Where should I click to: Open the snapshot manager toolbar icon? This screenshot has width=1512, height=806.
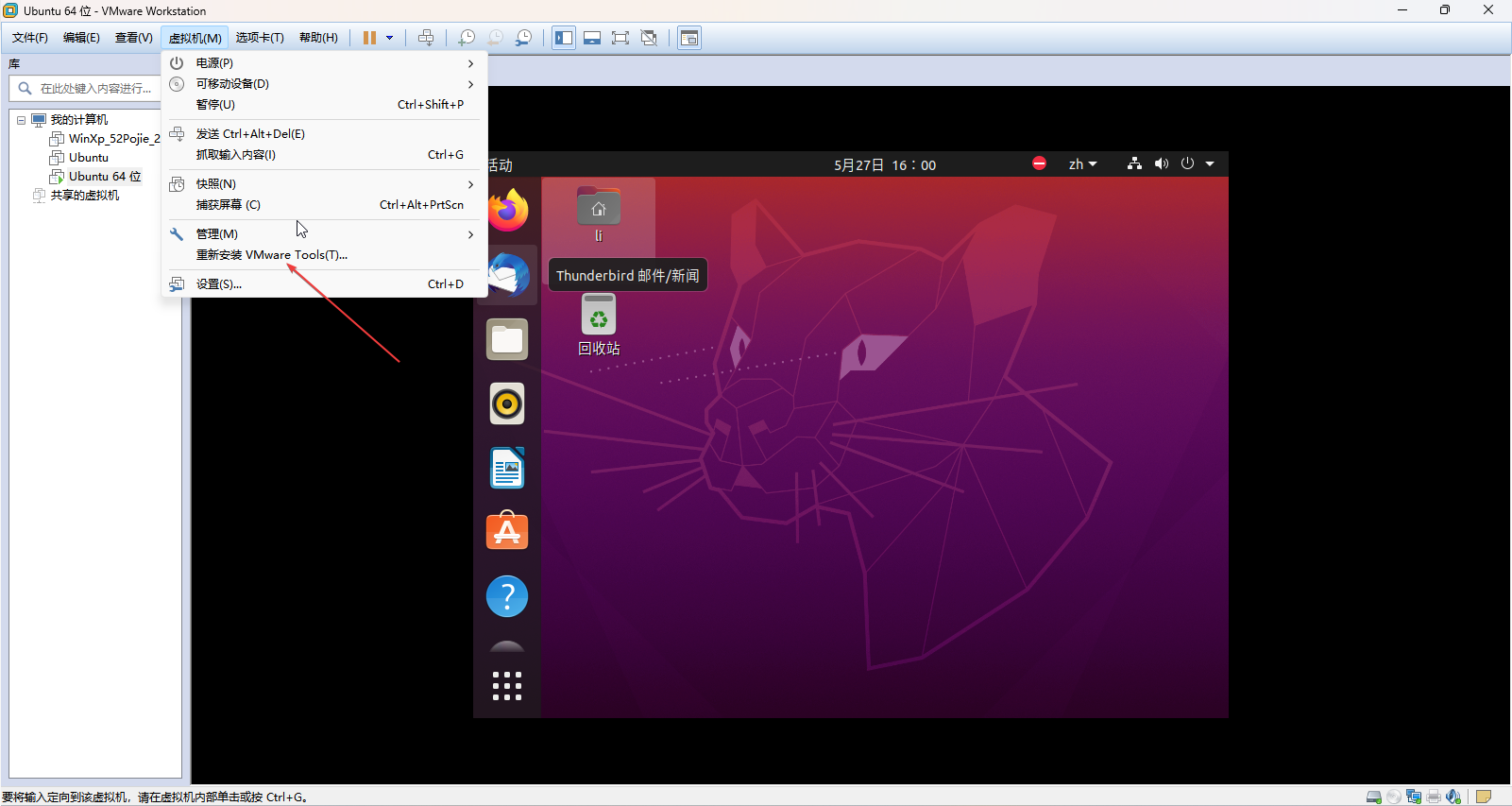pos(523,38)
